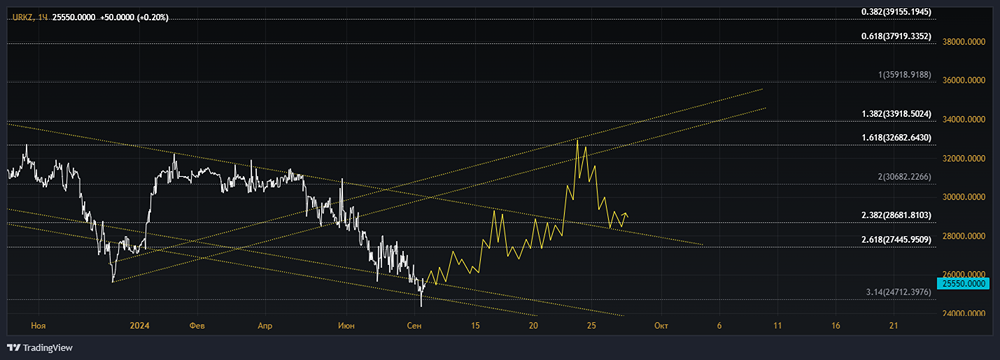Click the +50.0000 (+0.20%) change value
1000x360 pixels.
pos(135,17)
